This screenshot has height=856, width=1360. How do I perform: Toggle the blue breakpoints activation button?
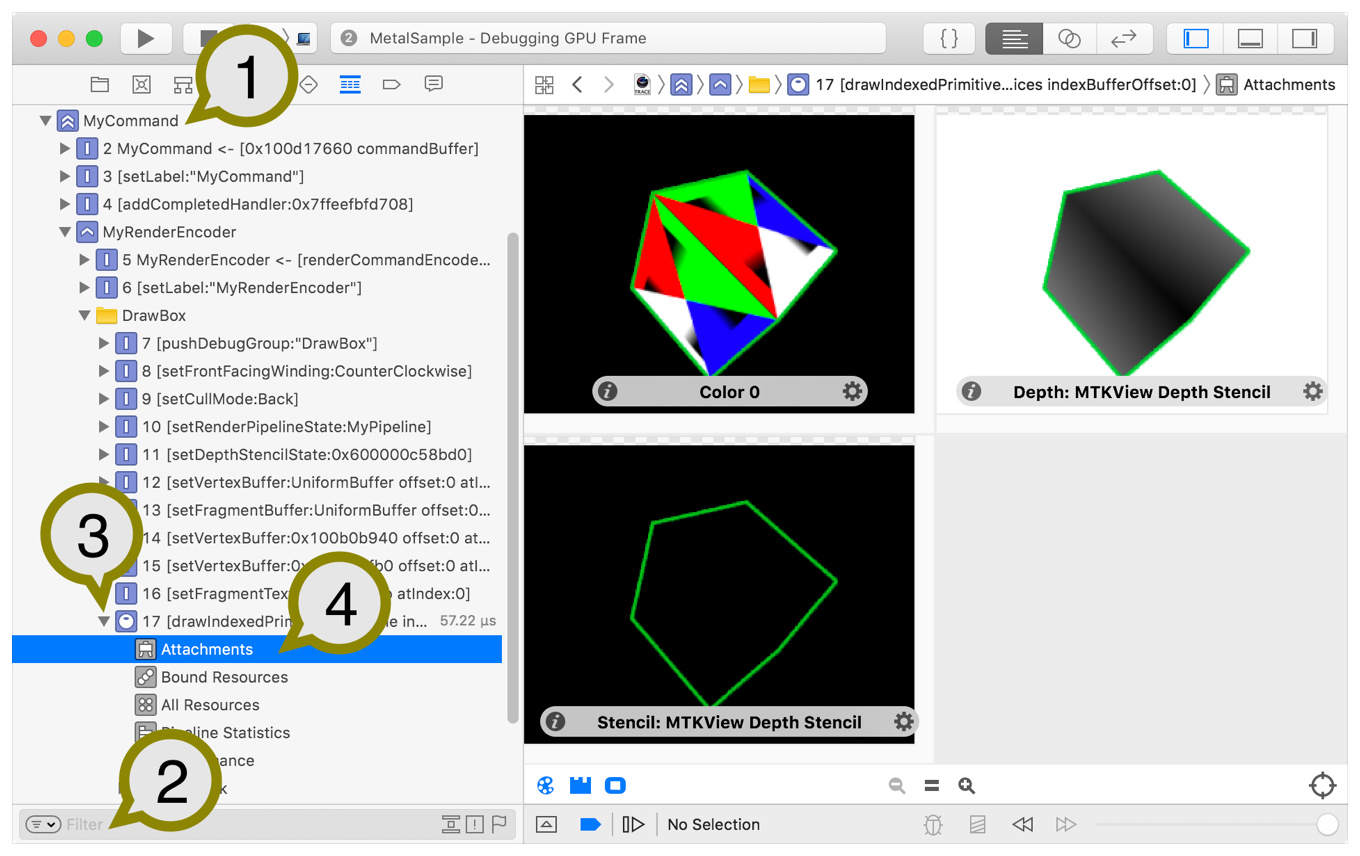590,825
